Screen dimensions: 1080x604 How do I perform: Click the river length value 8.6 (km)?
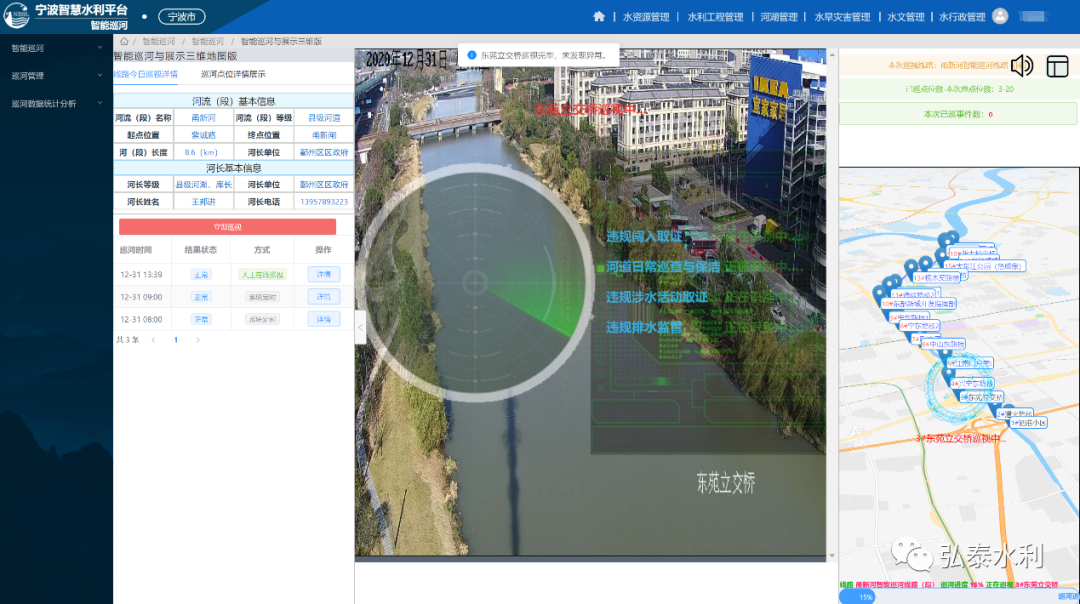pos(201,152)
